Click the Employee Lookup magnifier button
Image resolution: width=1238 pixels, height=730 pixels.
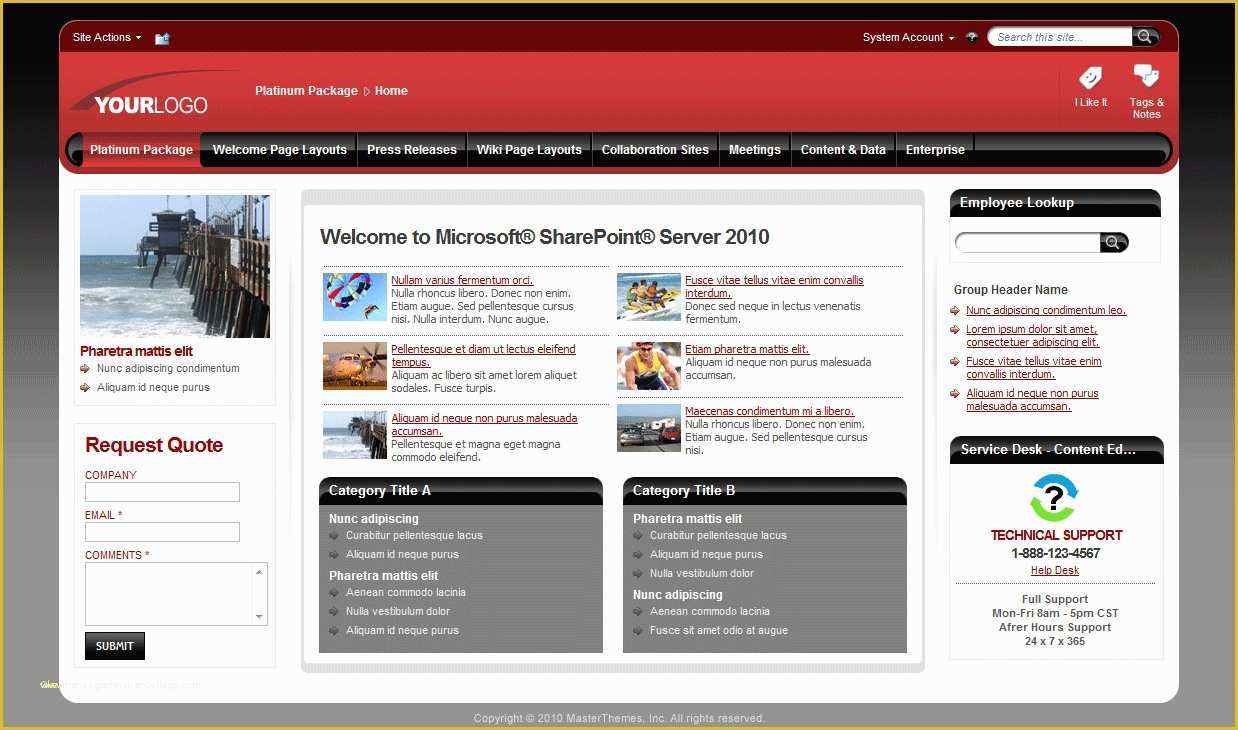pos(1115,243)
